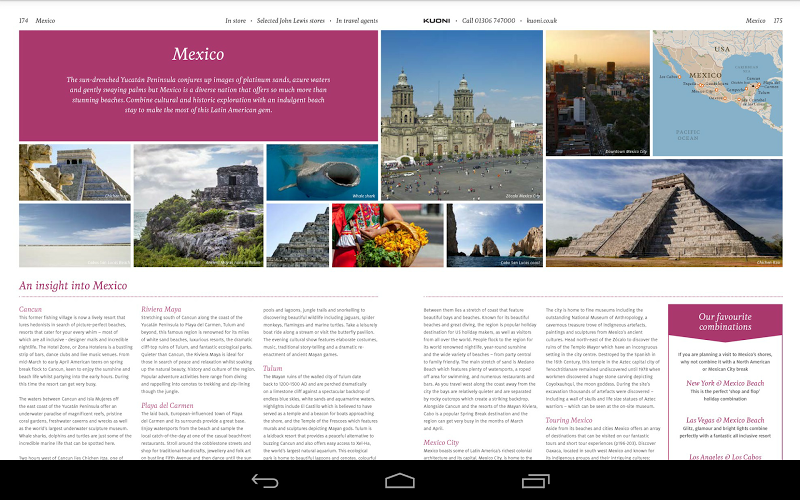The height and width of the screenshot is (500, 800).
Task: Tap 'Selected John Lewis stores' header text
Action: 290,21
